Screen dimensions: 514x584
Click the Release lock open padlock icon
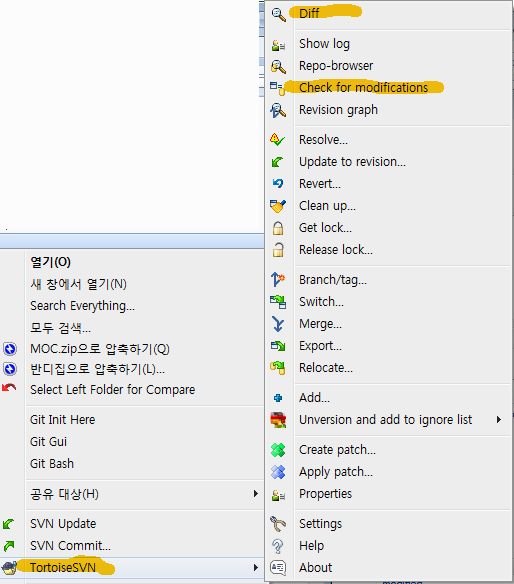(278, 250)
